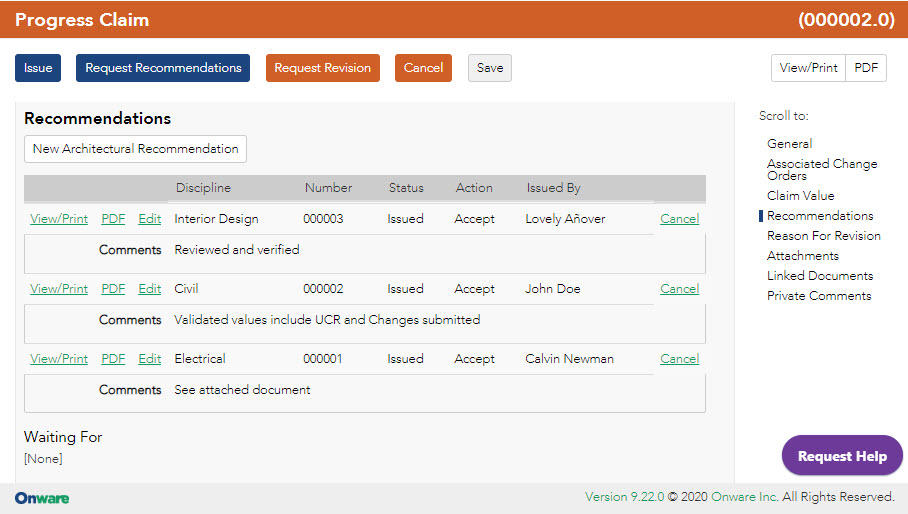
Task: Jump to Claim Value section
Action: (x=800, y=196)
